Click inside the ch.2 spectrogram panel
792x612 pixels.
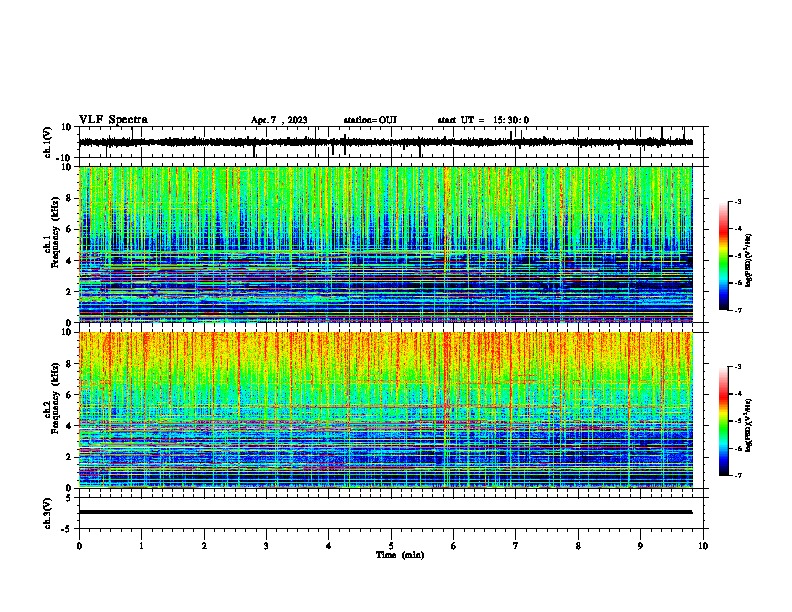pyautogui.click(x=385, y=410)
